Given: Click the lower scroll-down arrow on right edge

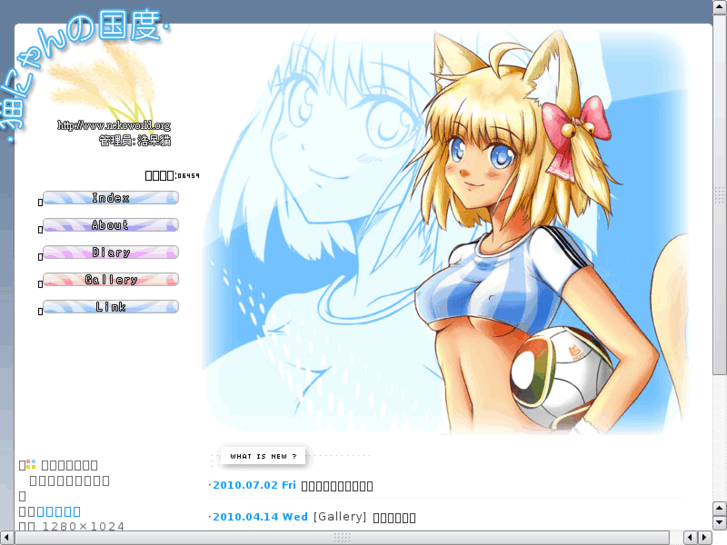Looking at the screenshot, I should tap(719, 522).
